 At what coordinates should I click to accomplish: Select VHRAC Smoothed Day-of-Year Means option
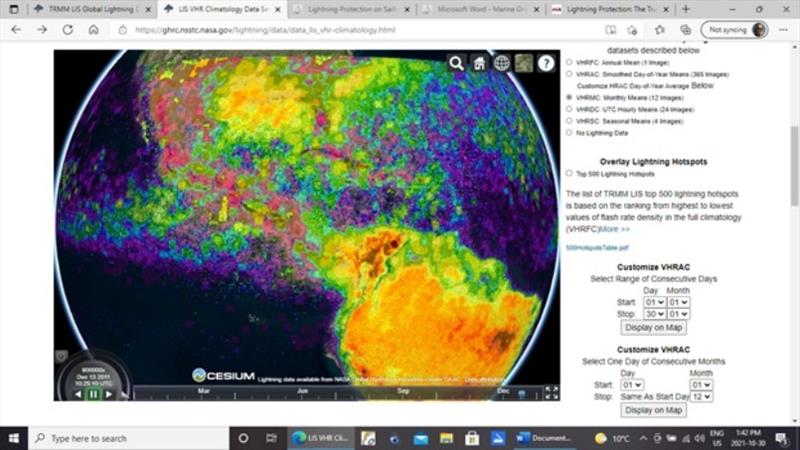(569, 74)
